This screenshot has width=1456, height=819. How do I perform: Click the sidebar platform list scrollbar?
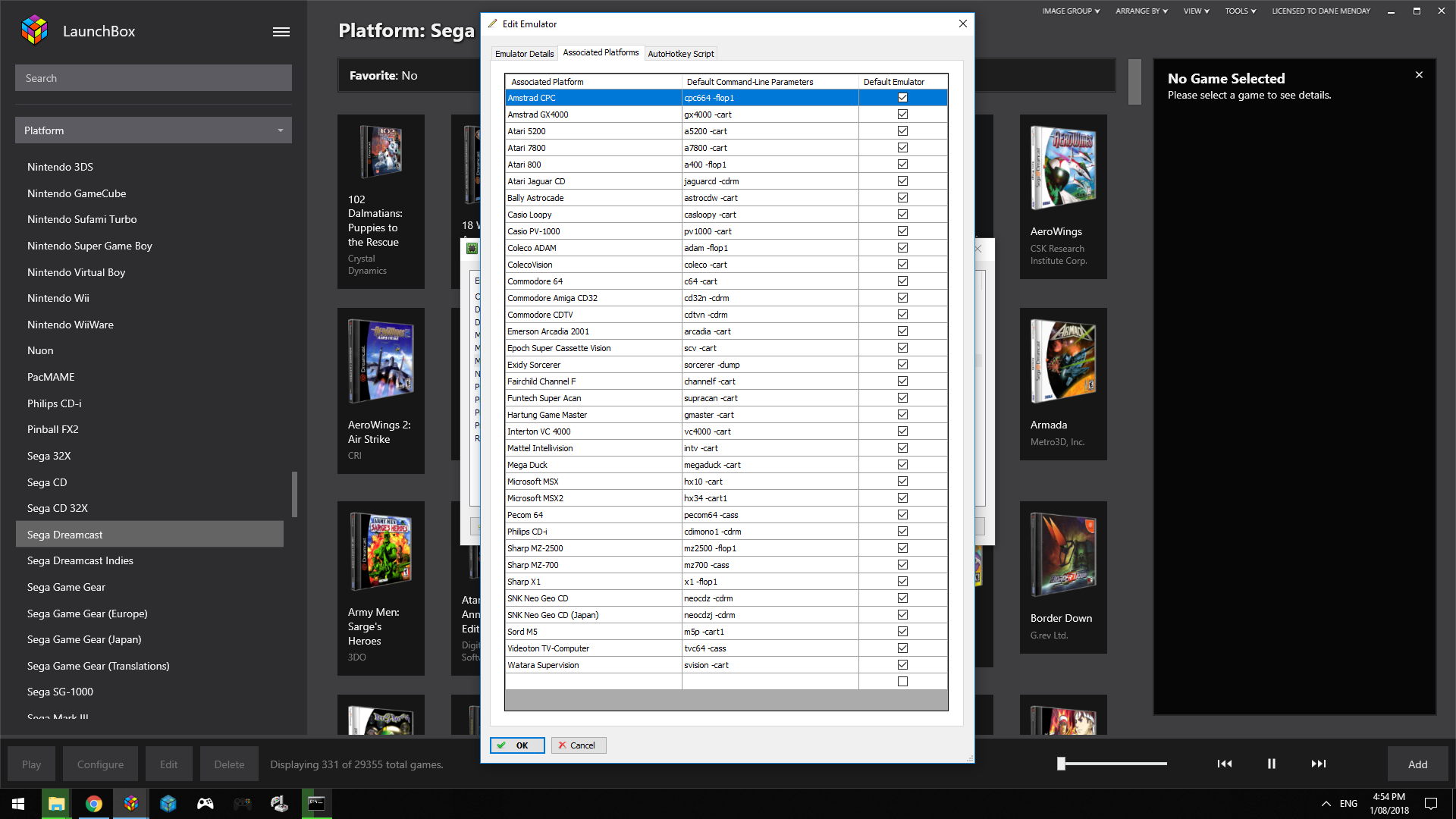coord(294,494)
